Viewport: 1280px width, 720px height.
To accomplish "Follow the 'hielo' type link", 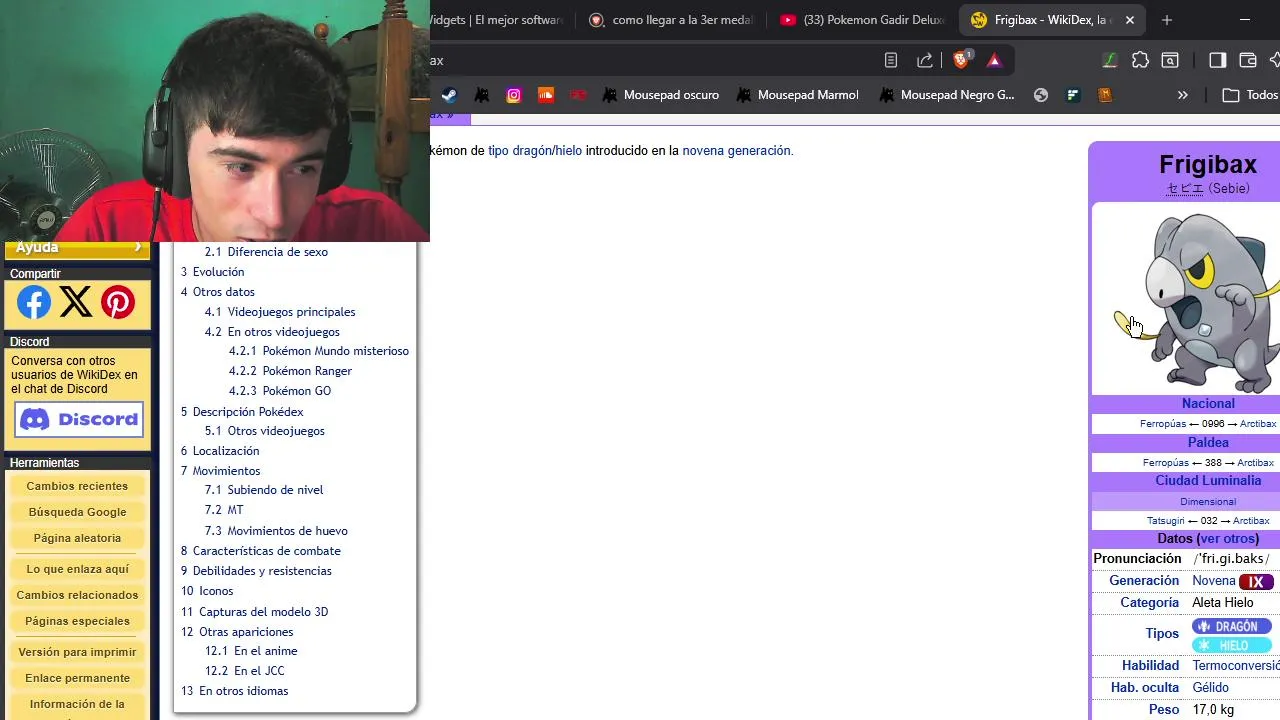I will click(x=568, y=151).
